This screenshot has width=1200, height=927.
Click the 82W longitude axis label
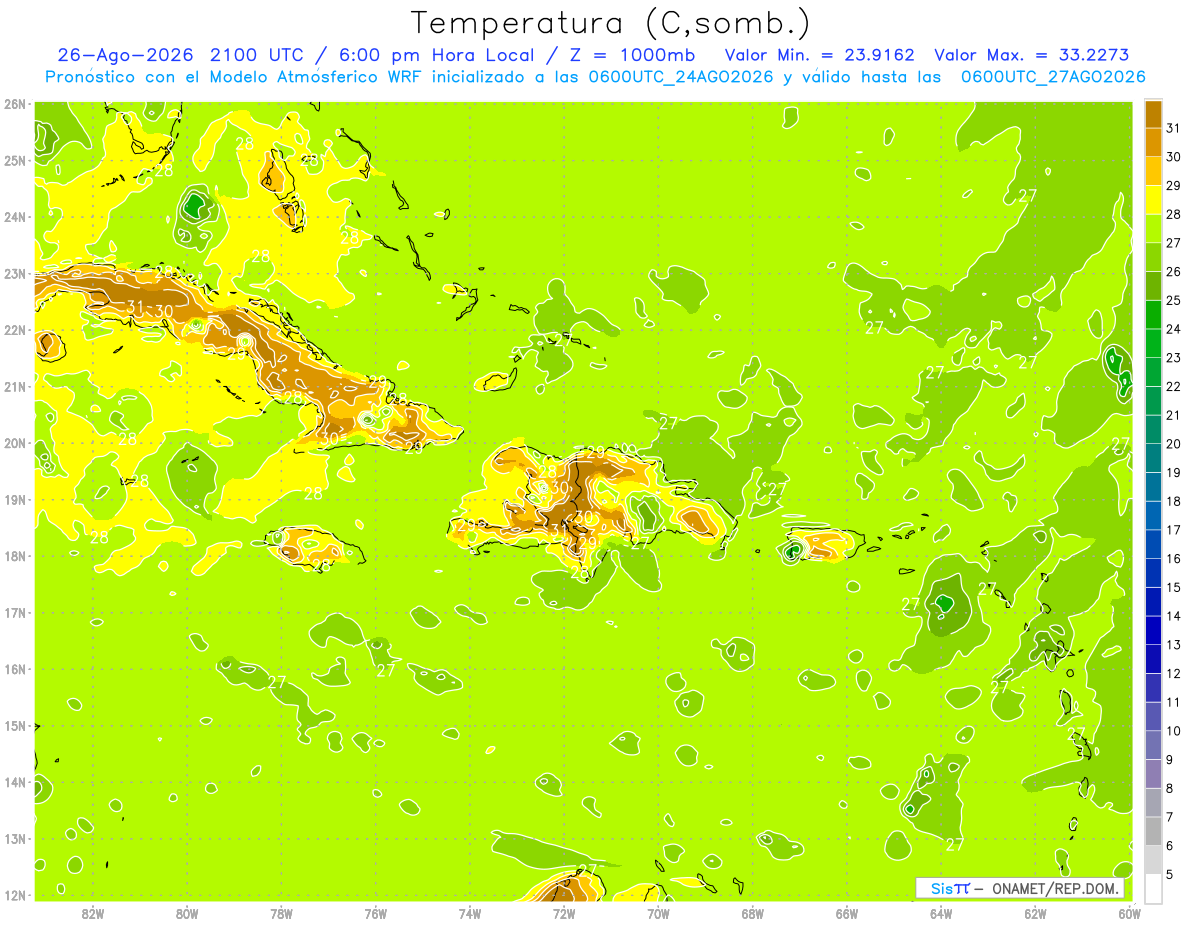pyautogui.click(x=93, y=913)
